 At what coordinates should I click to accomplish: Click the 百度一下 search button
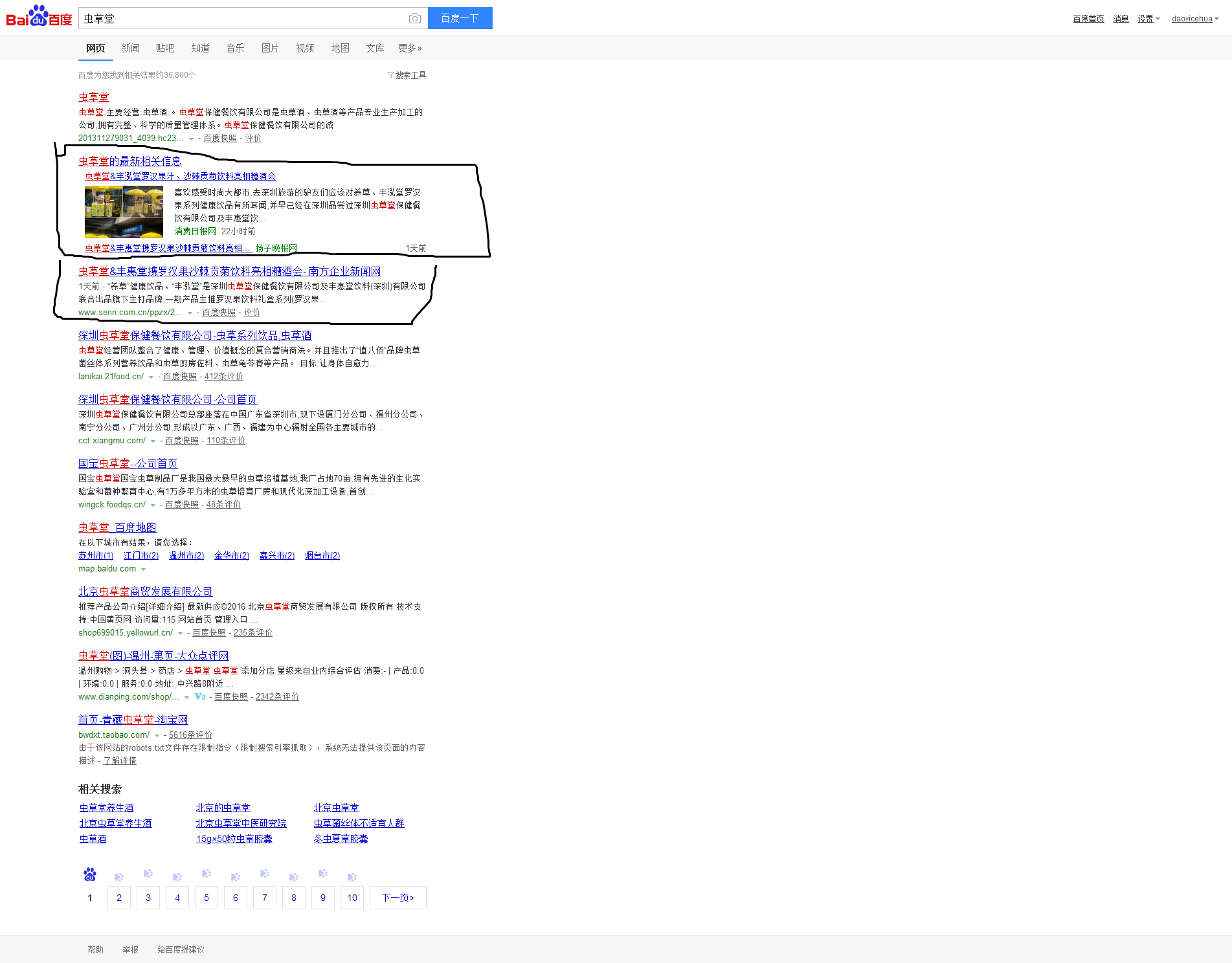click(x=460, y=18)
